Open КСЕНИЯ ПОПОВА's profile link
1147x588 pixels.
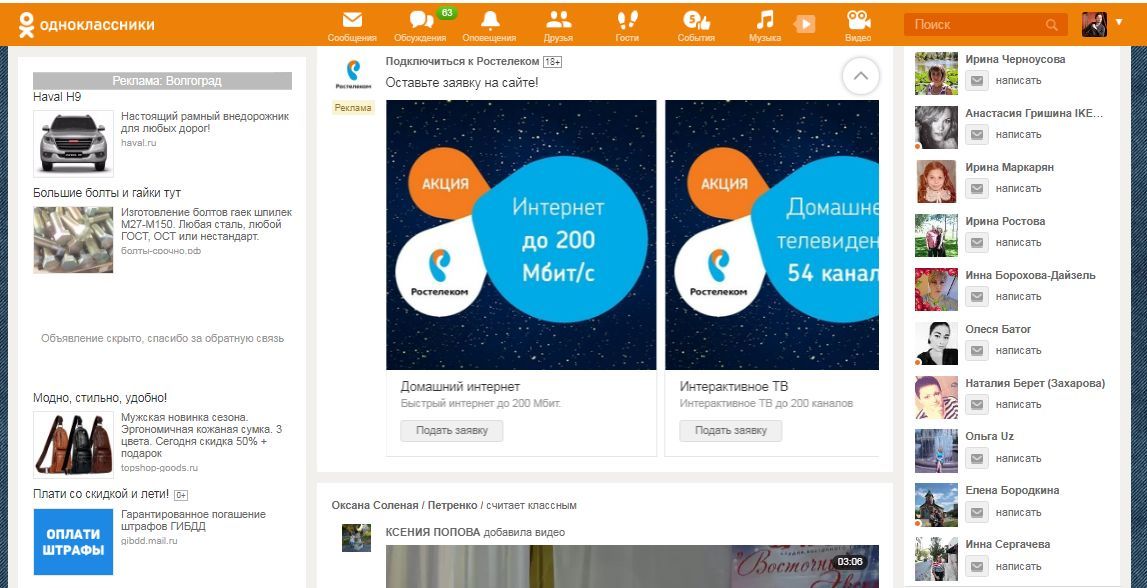(433, 532)
